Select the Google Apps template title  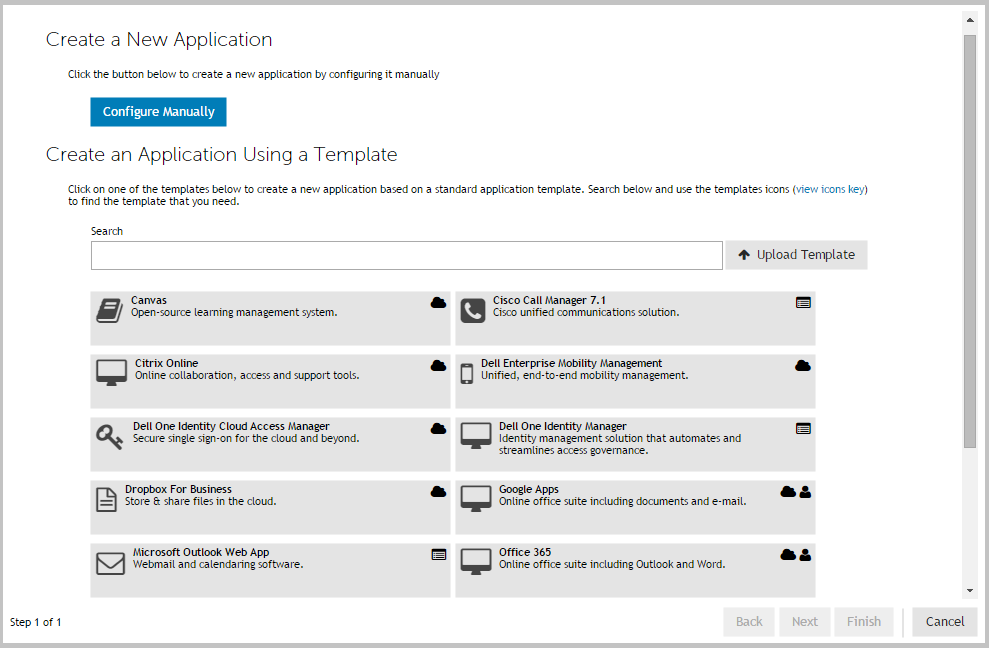click(x=529, y=489)
